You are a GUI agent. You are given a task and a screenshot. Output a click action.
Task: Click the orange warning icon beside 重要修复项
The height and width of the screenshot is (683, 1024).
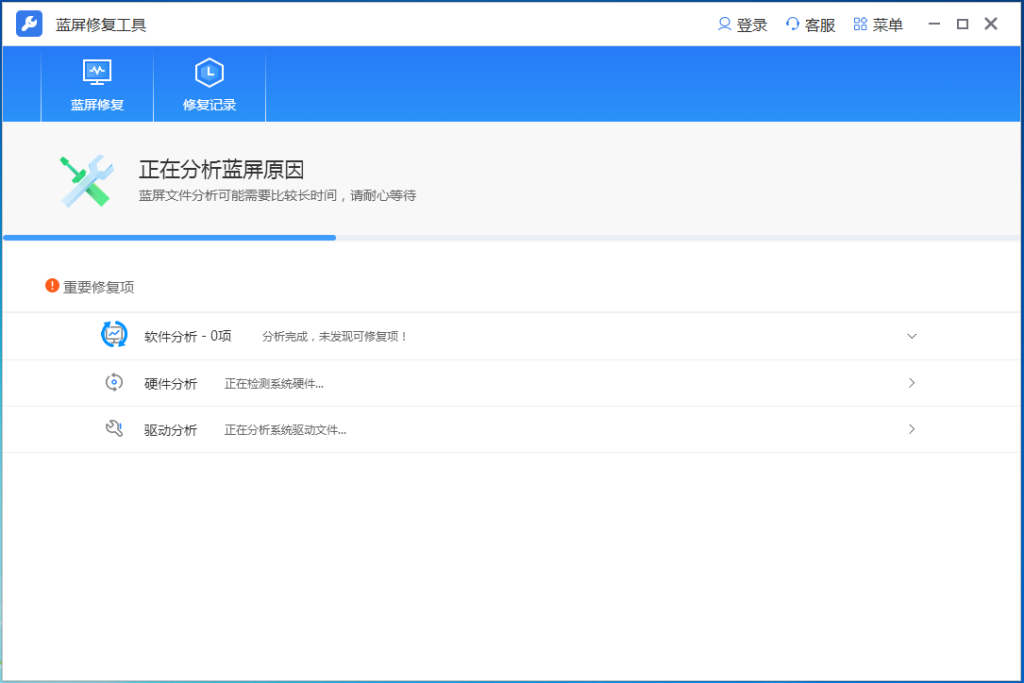51,285
